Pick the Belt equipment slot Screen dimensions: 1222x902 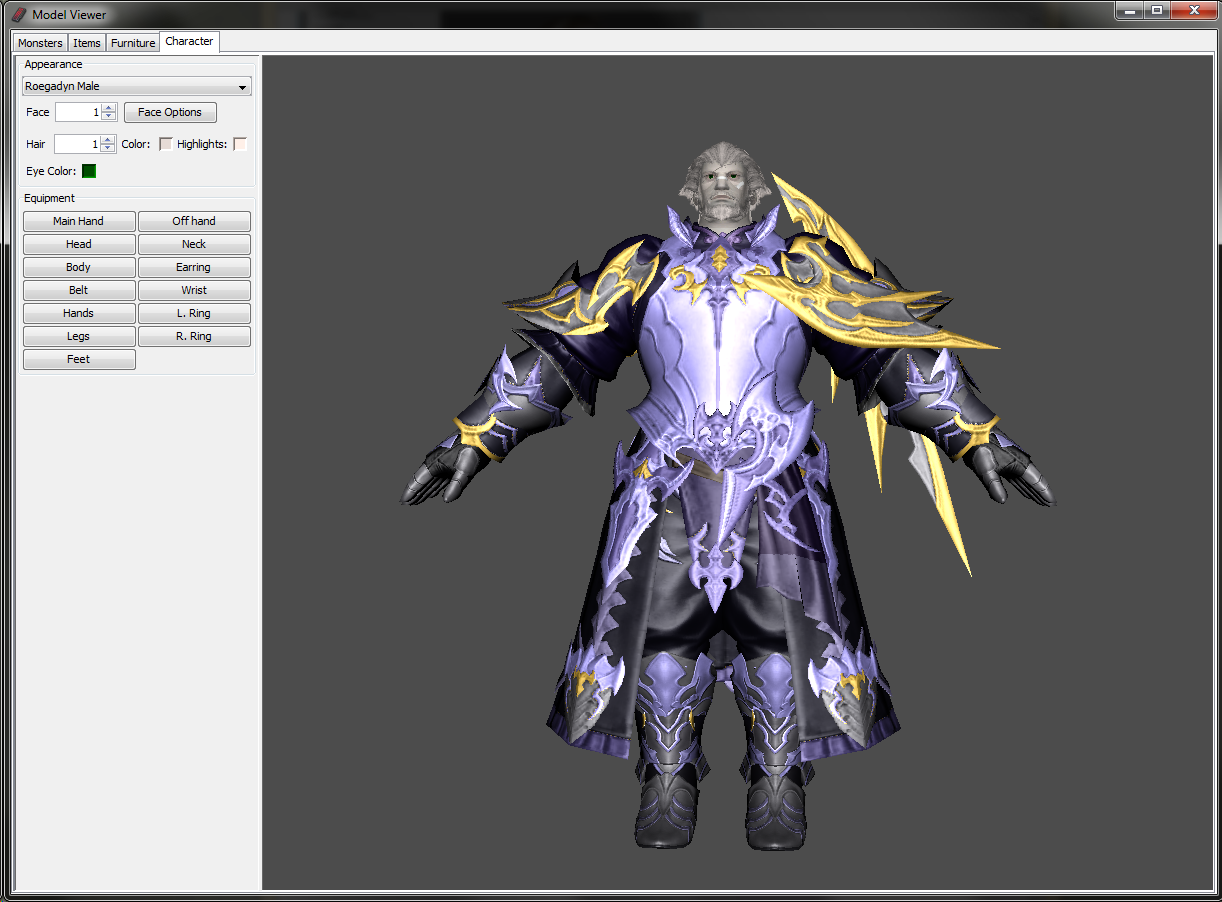(79, 290)
